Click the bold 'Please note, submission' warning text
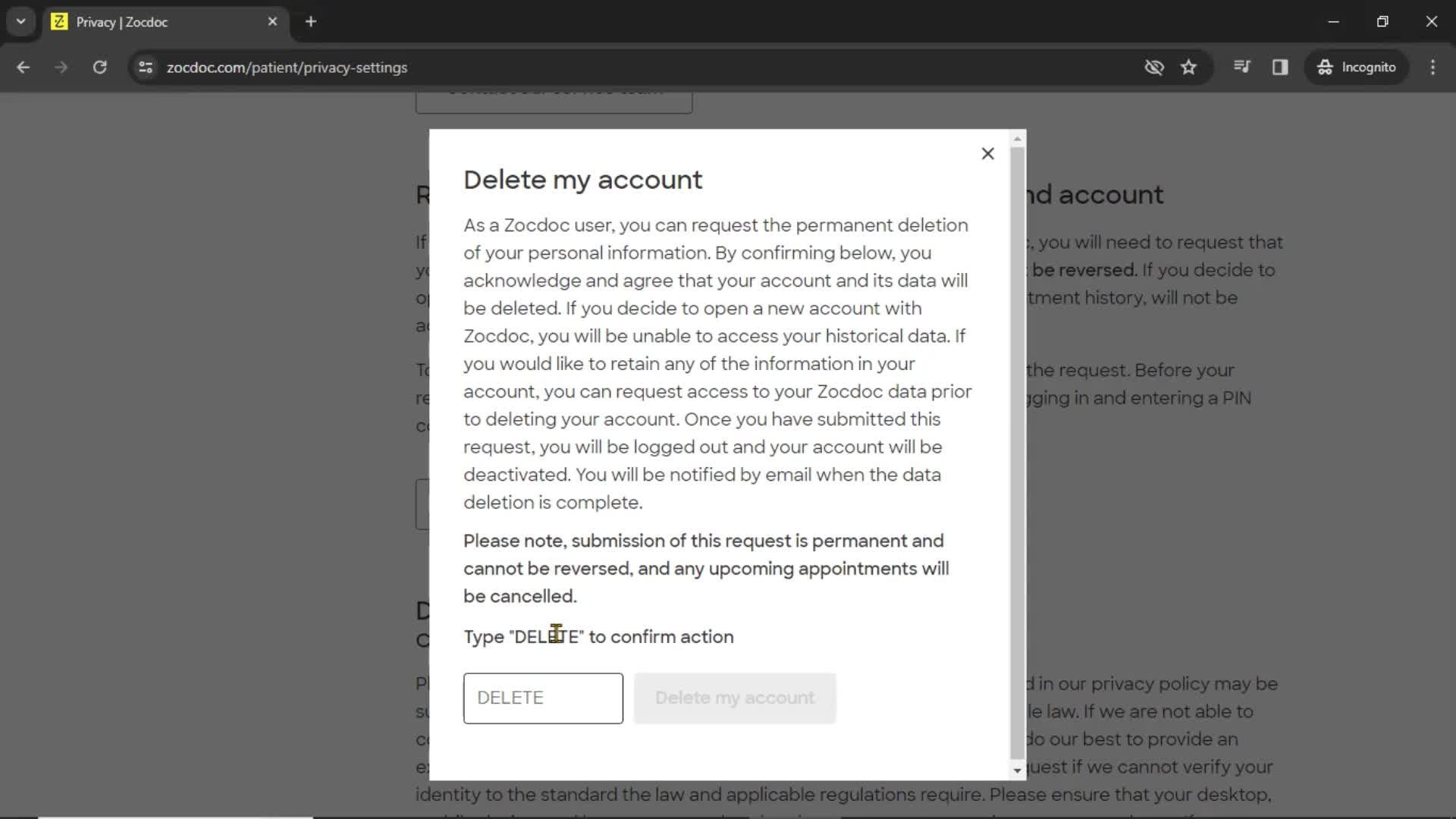Screen dimensions: 1456x819 (x=706, y=569)
